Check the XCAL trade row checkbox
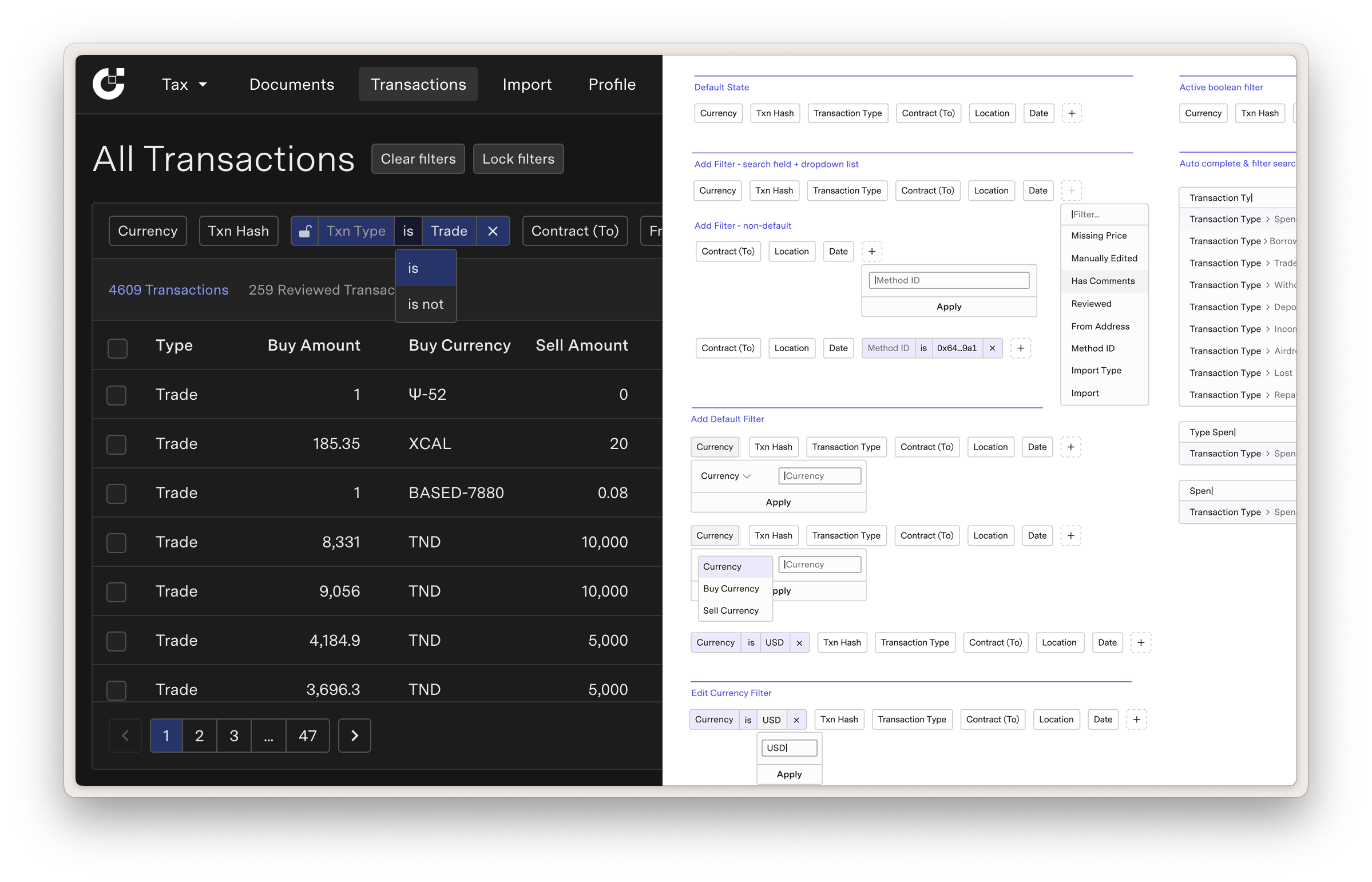The image size is (1372, 882). coord(116,444)
